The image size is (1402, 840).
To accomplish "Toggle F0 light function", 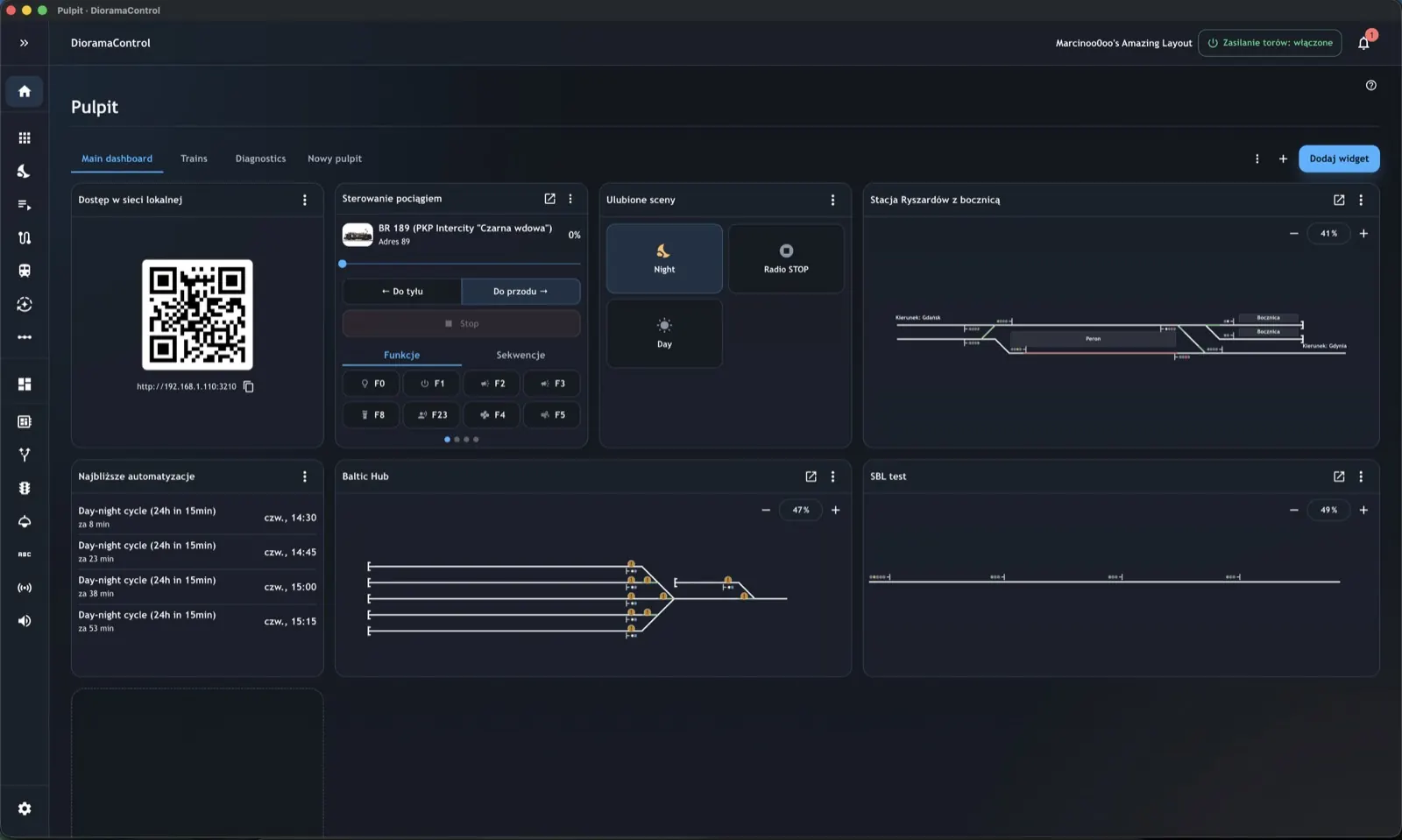I will 372,384.
